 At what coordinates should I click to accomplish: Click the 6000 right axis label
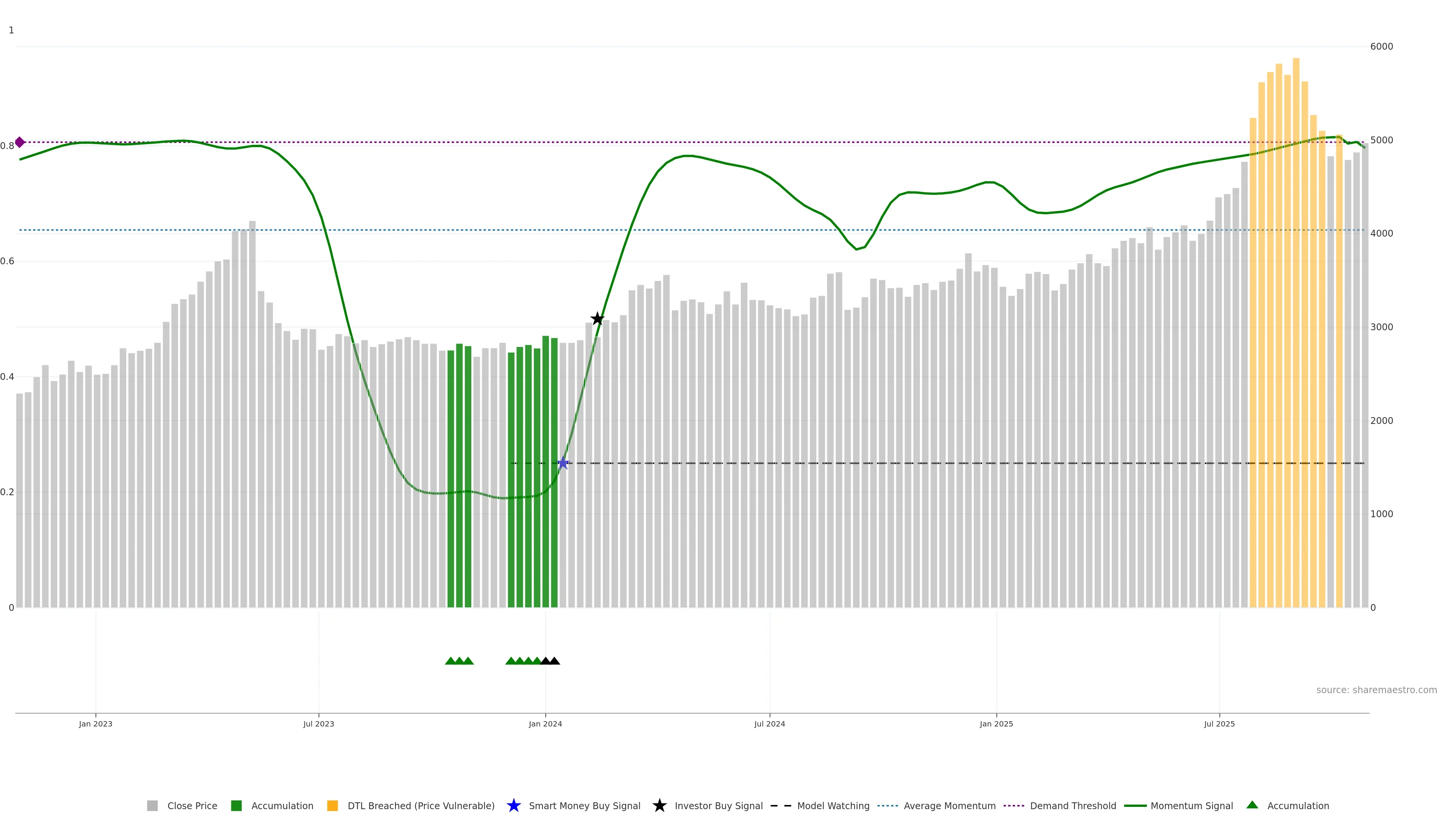point(1381,46)
